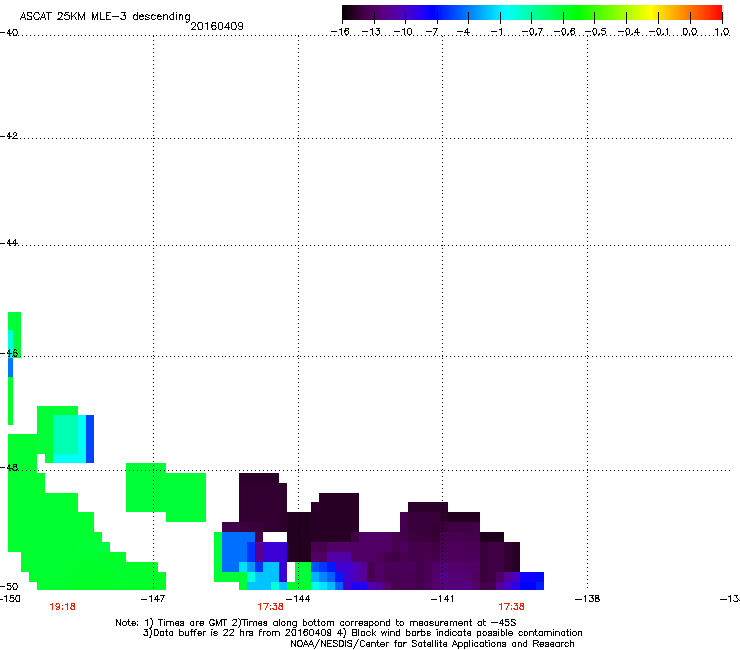740x650 pixels.
Task: Click the -10 color scale label
Action: 403,32
